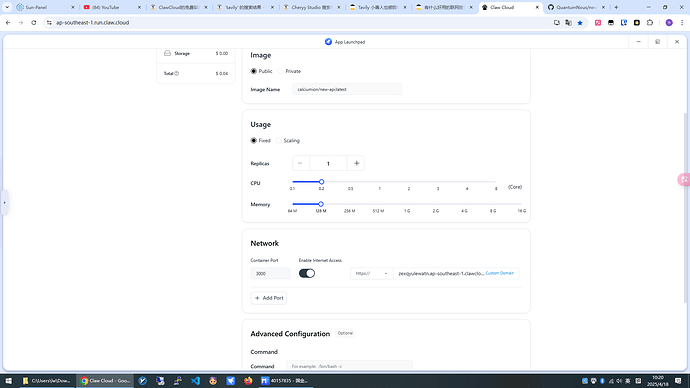Click the Total info help icon

(x=176, y=73)
